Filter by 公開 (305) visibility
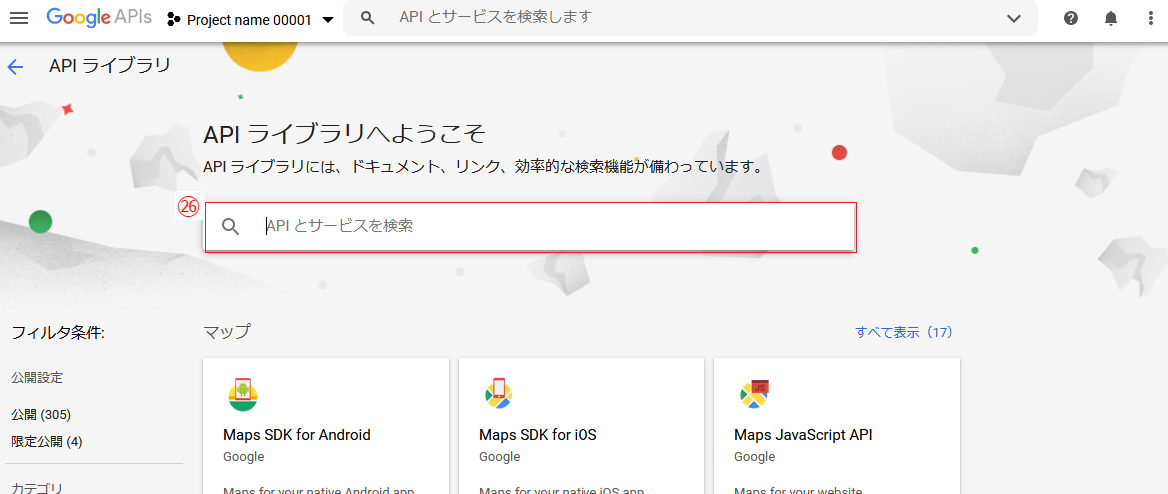This screenshot has height=494, width=1168. 41,414
